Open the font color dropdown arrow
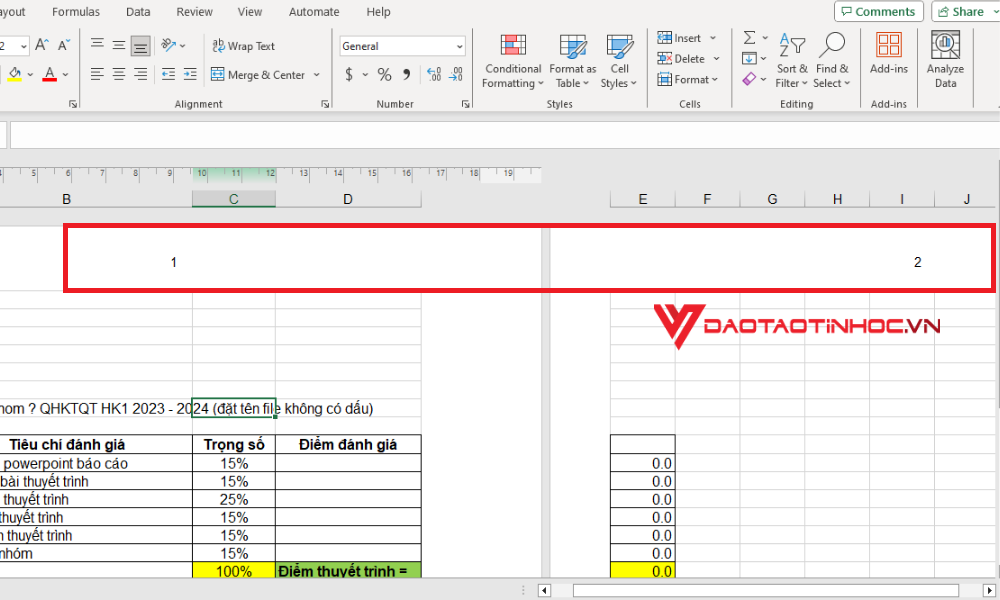The image size is (1000, 600). (x=65, y=75)
